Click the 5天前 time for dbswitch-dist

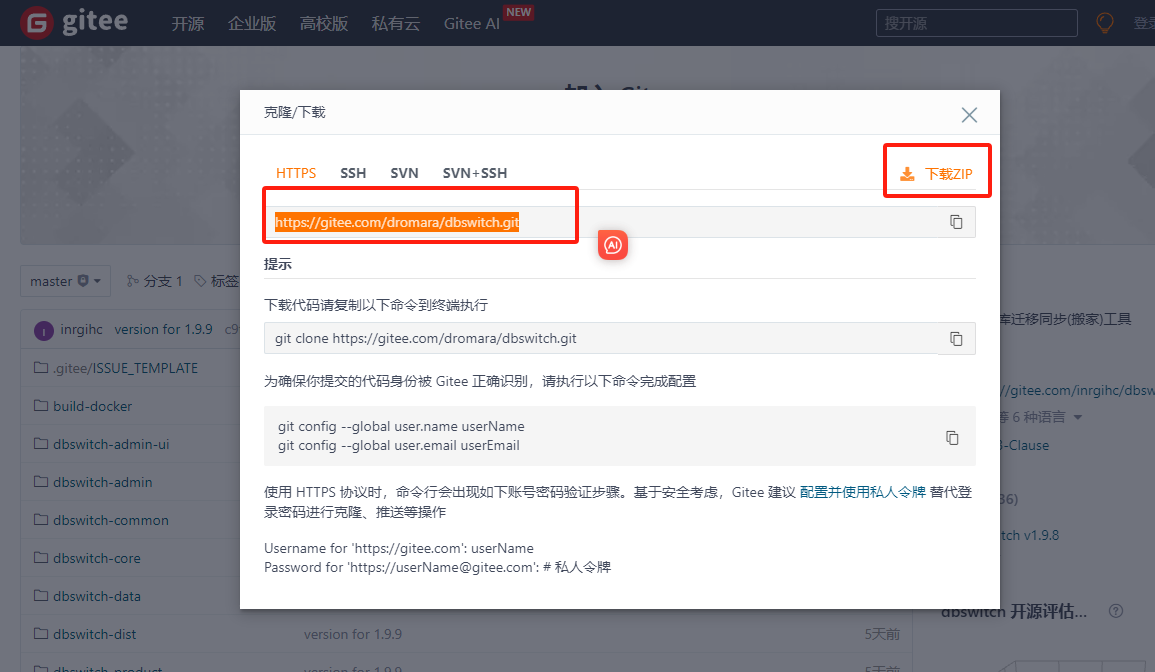coord(882,634)
